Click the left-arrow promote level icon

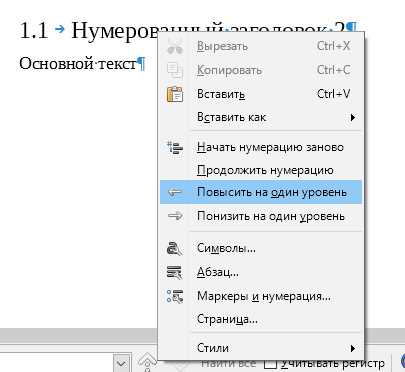[175, 192]
